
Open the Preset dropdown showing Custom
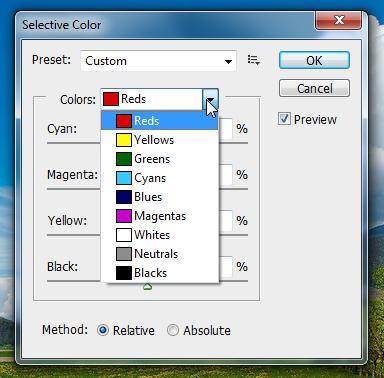(x=158, y=61)
